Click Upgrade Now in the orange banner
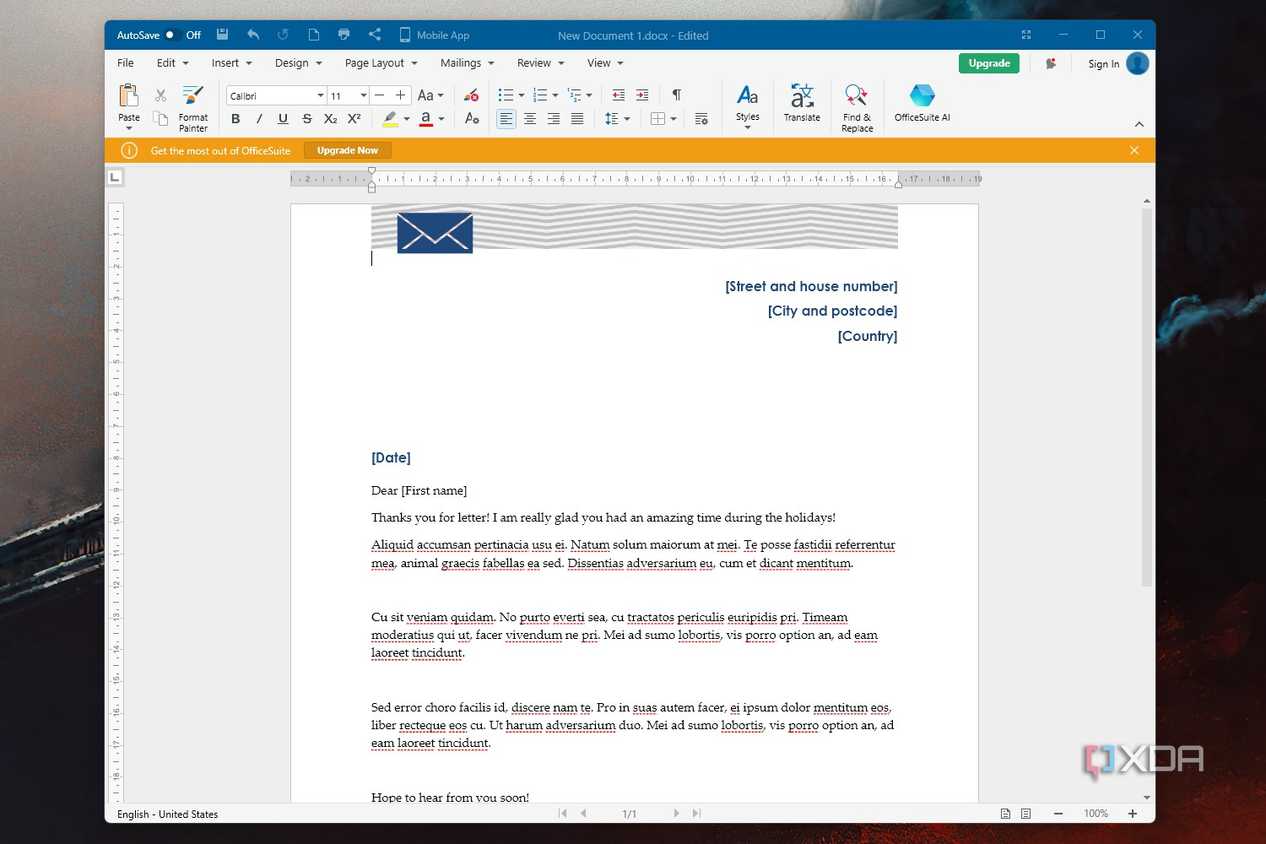The width and height of the screenshot is (1266, 844). click(x=347, y=150)
